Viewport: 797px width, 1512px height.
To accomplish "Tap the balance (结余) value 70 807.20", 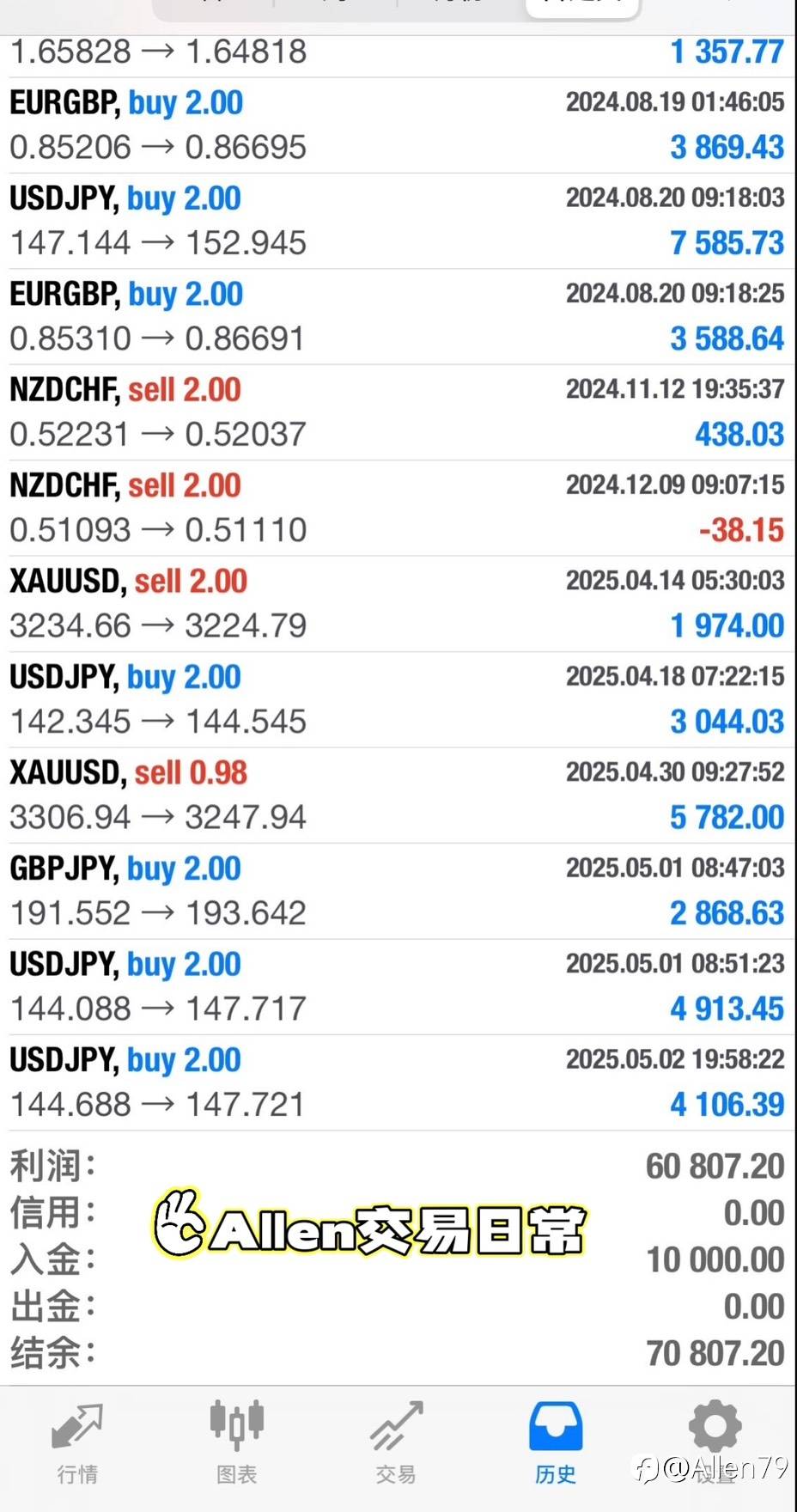I will (x=715, y=1354).
